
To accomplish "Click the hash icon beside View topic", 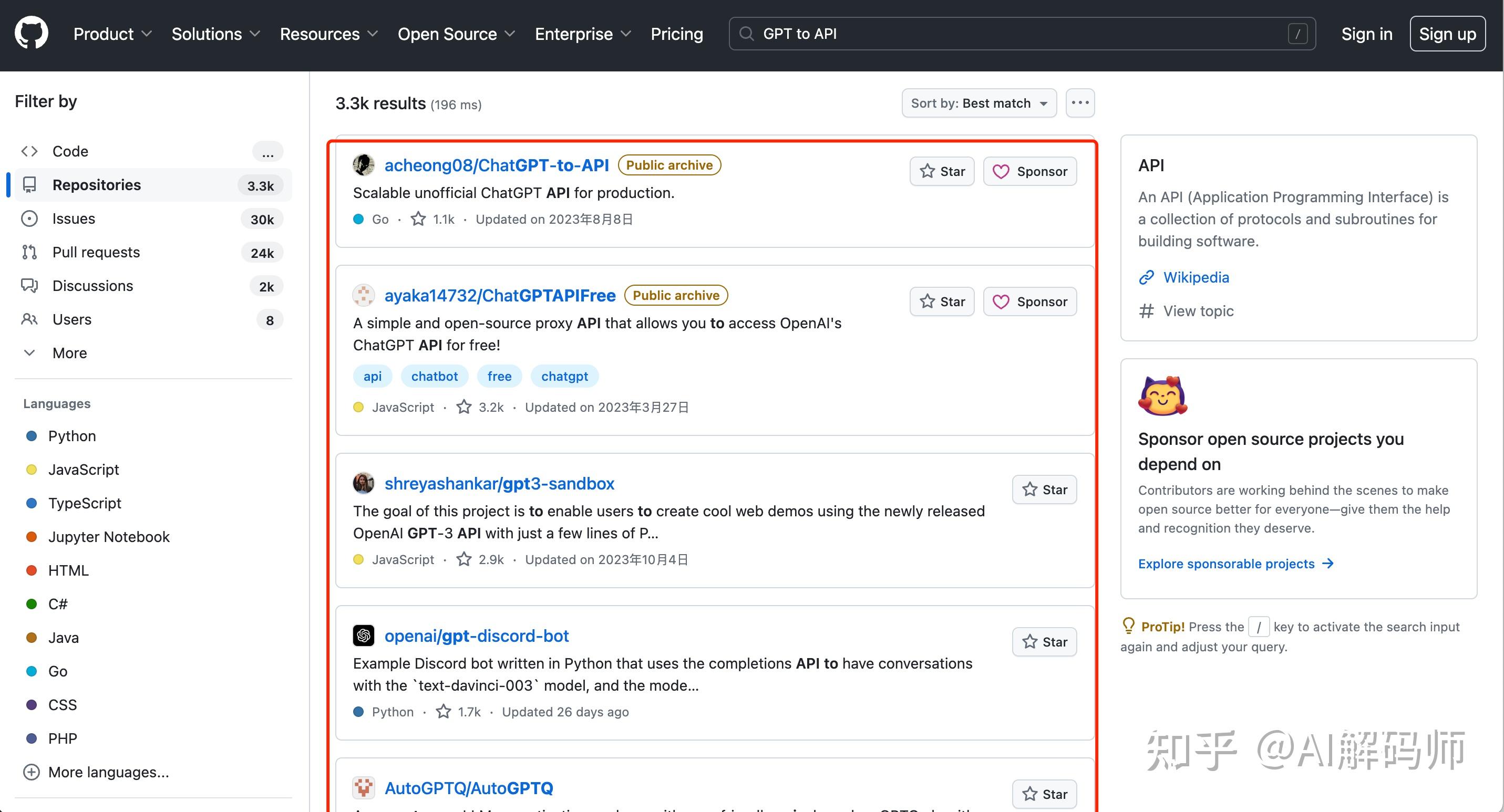I will click(1146, 311).
